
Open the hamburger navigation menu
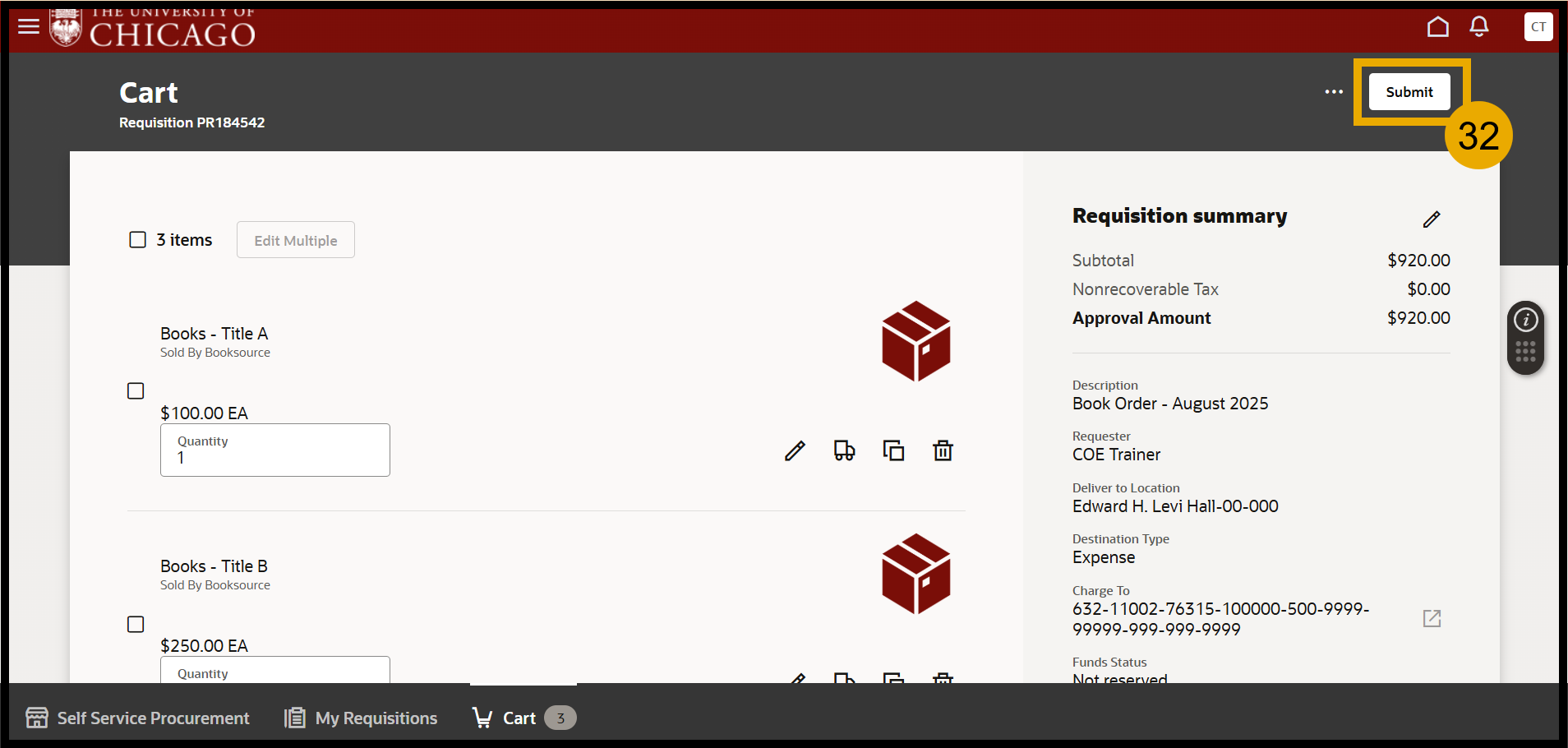click(29, 26)
